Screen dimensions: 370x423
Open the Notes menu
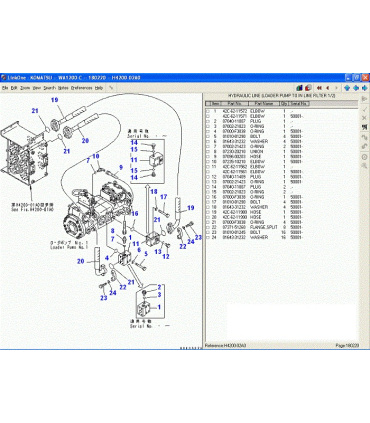pos(63,88)
